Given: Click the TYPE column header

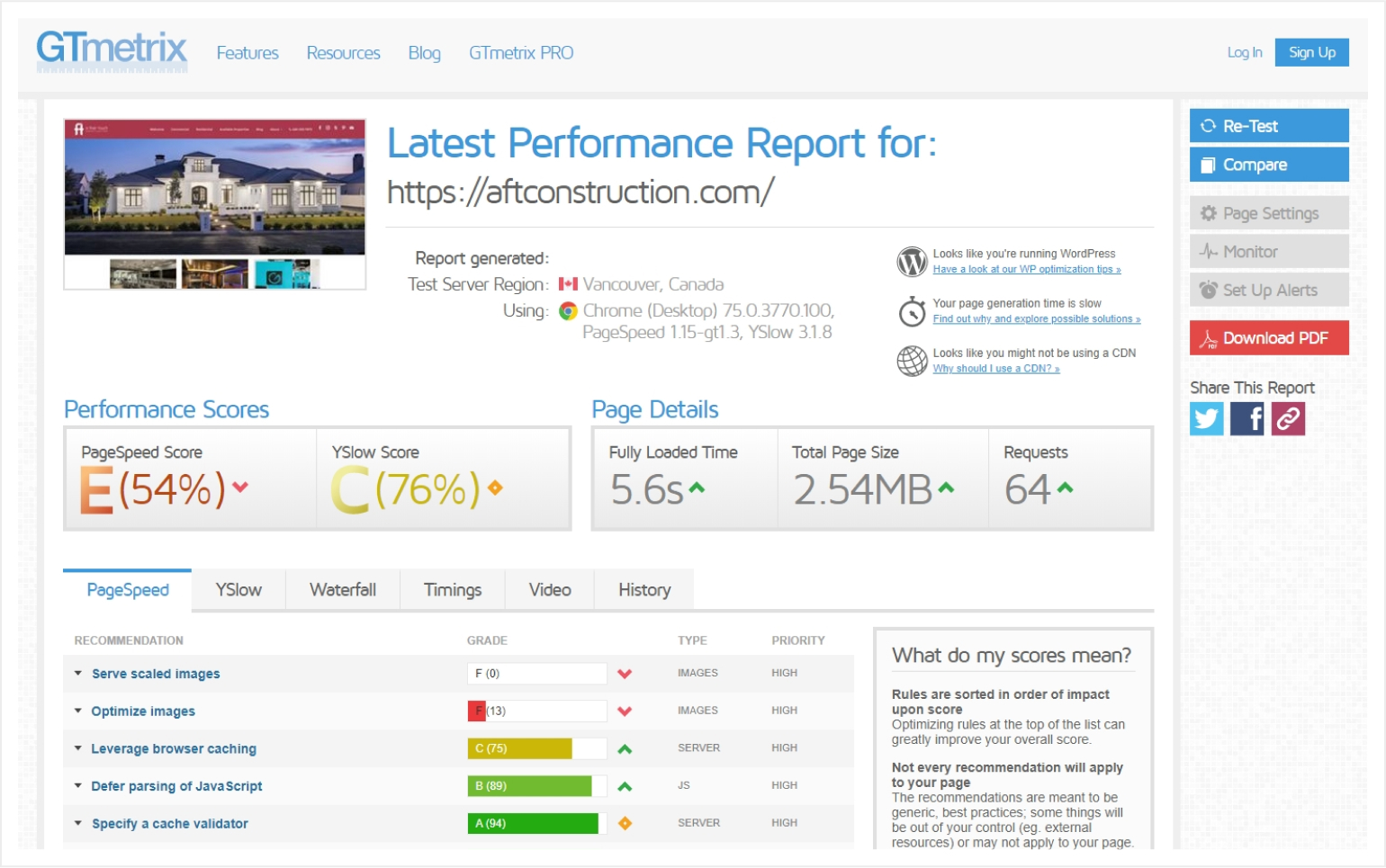Looking at the screenshot, I should click(692, 640).
